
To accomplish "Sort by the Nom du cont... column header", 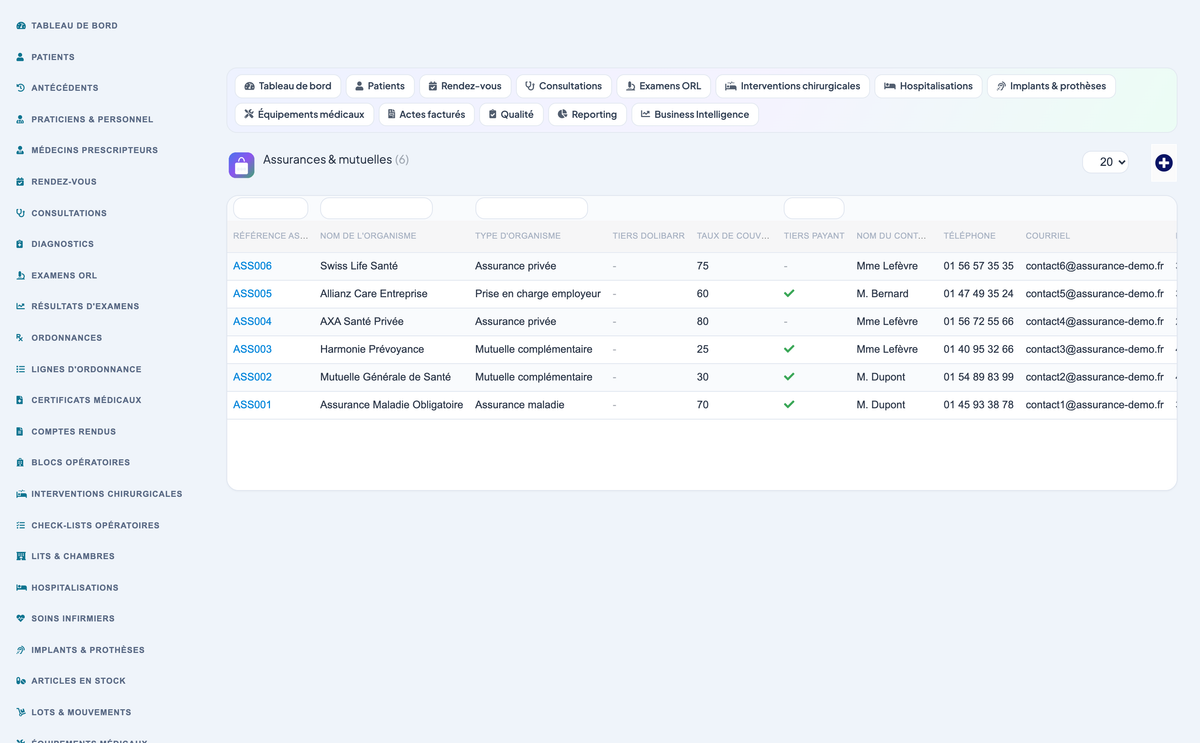I will 891,236.
